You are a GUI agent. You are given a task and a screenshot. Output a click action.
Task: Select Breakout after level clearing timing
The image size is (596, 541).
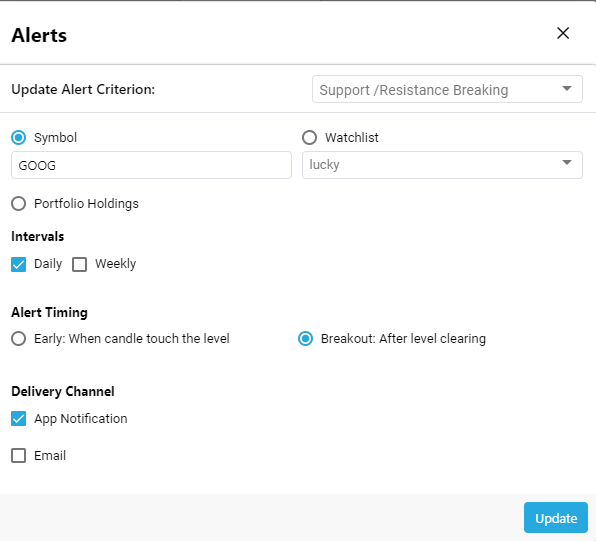tap(306, 338)
